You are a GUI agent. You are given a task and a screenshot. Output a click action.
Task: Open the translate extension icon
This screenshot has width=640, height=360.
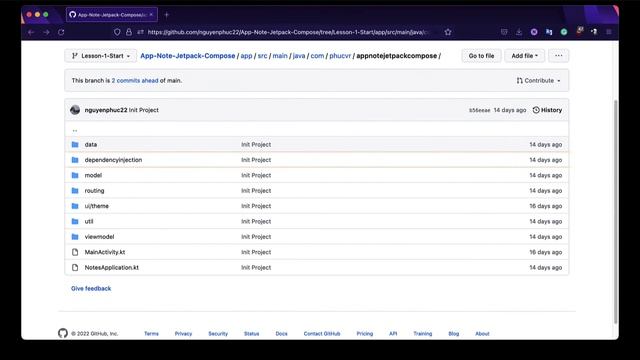coord(549,32)
